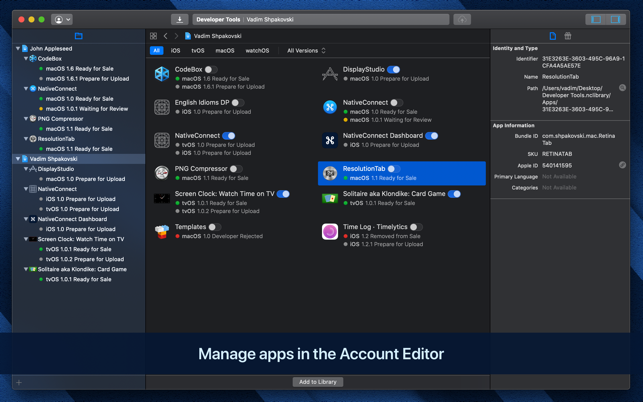
Task: Filter apps by watchOS tab
Action: click(x=257, y=50)
